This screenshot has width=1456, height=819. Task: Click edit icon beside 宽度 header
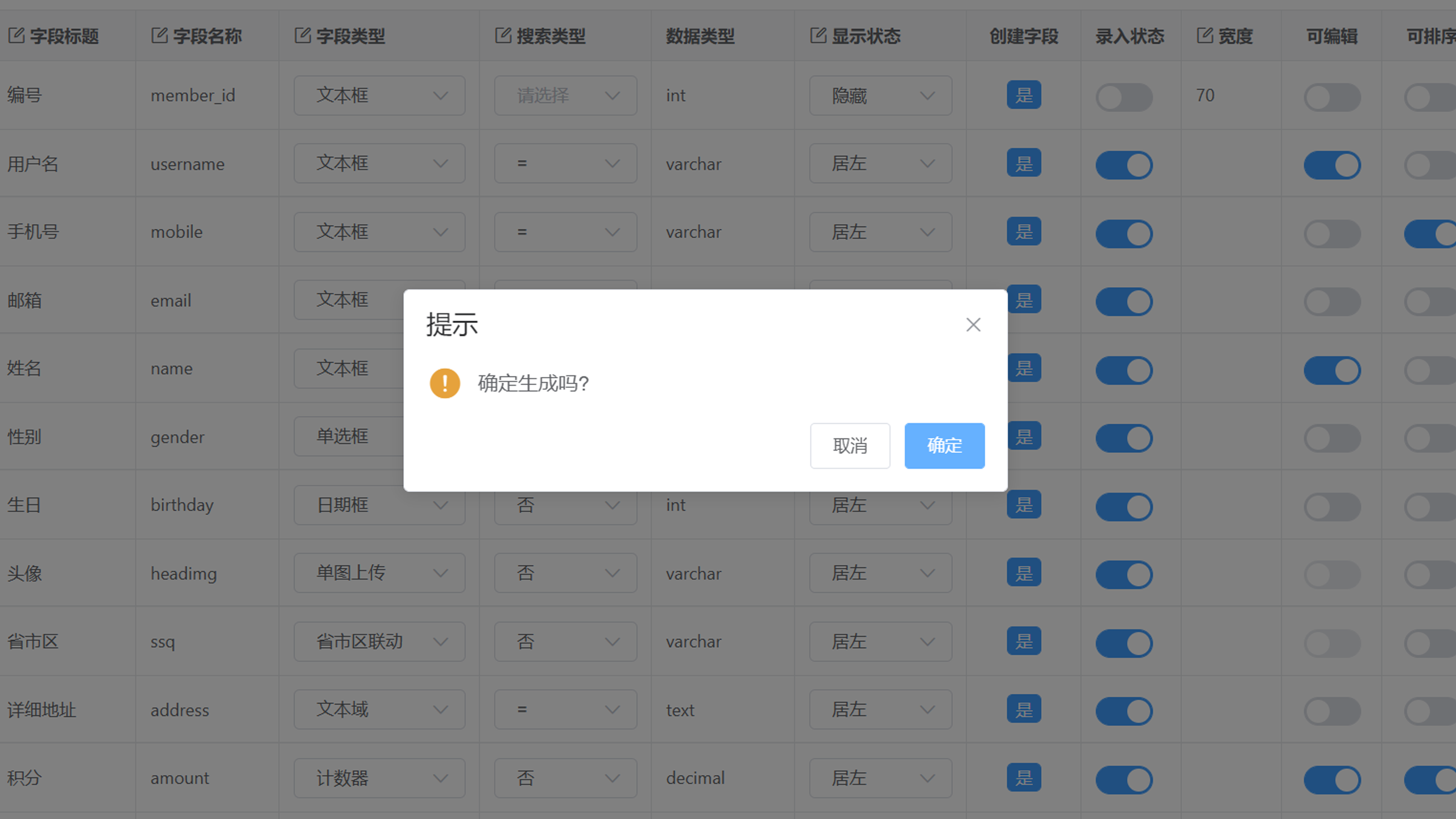click(x=1205, y=36)
